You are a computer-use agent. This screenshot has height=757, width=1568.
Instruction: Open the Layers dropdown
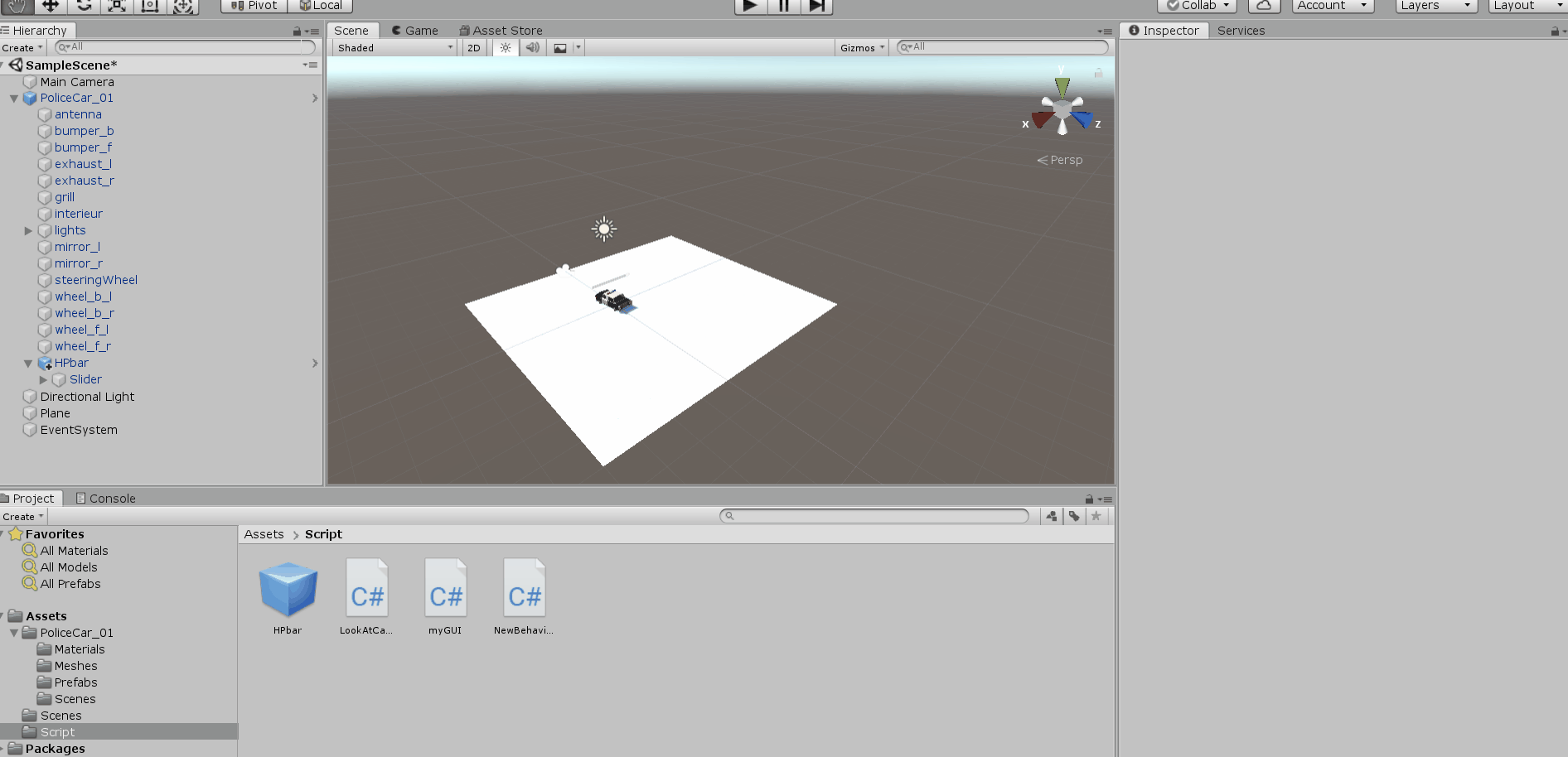click(x=1436, y=6)
